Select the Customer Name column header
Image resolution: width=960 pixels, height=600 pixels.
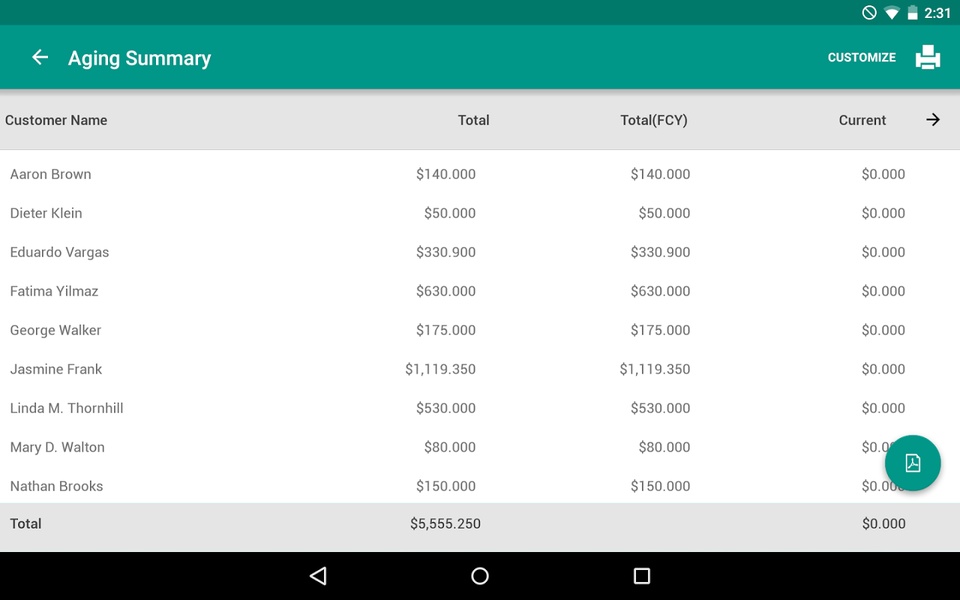56,120
